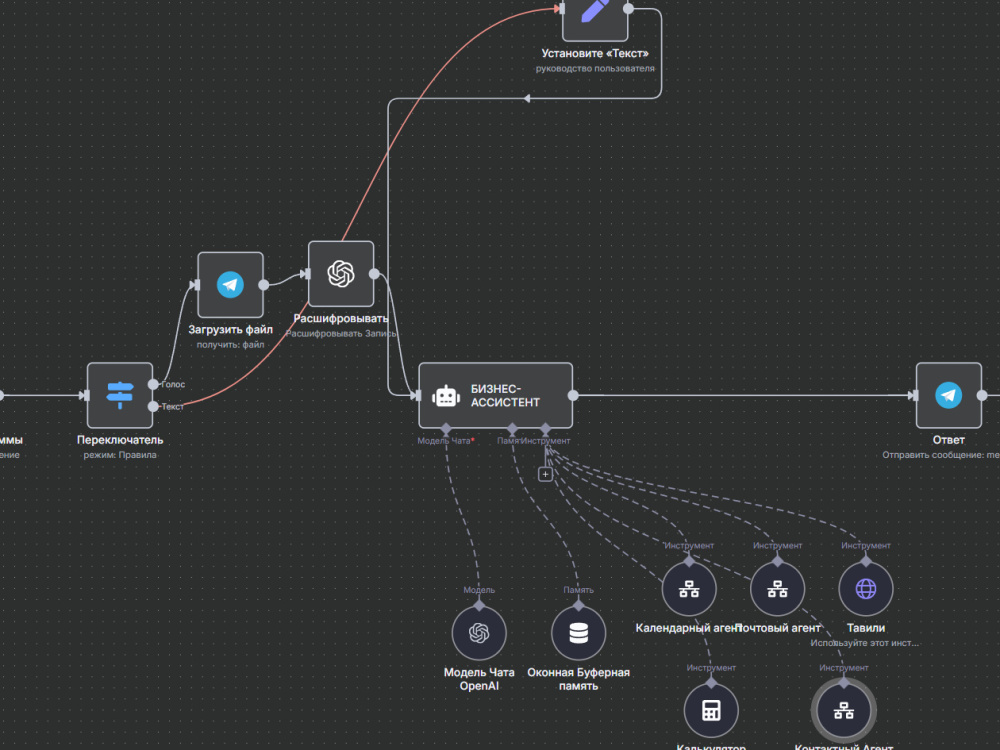Click the input connector of БИЗНЕС-АССИСТЕНТ node
The image size is (1000, 750).
tap(418, 395)
